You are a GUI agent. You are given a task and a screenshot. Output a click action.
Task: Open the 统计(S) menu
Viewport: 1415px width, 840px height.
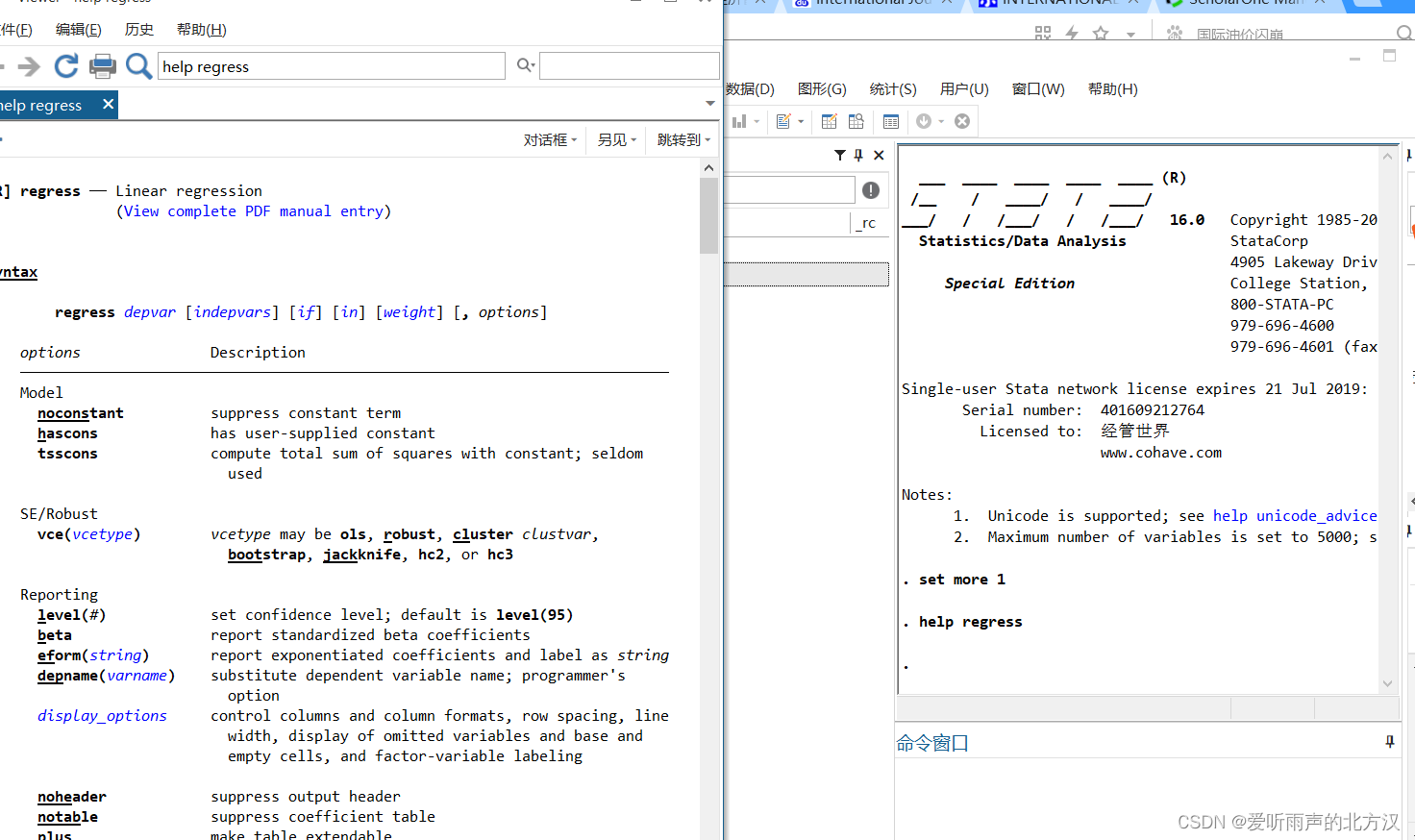892,89
